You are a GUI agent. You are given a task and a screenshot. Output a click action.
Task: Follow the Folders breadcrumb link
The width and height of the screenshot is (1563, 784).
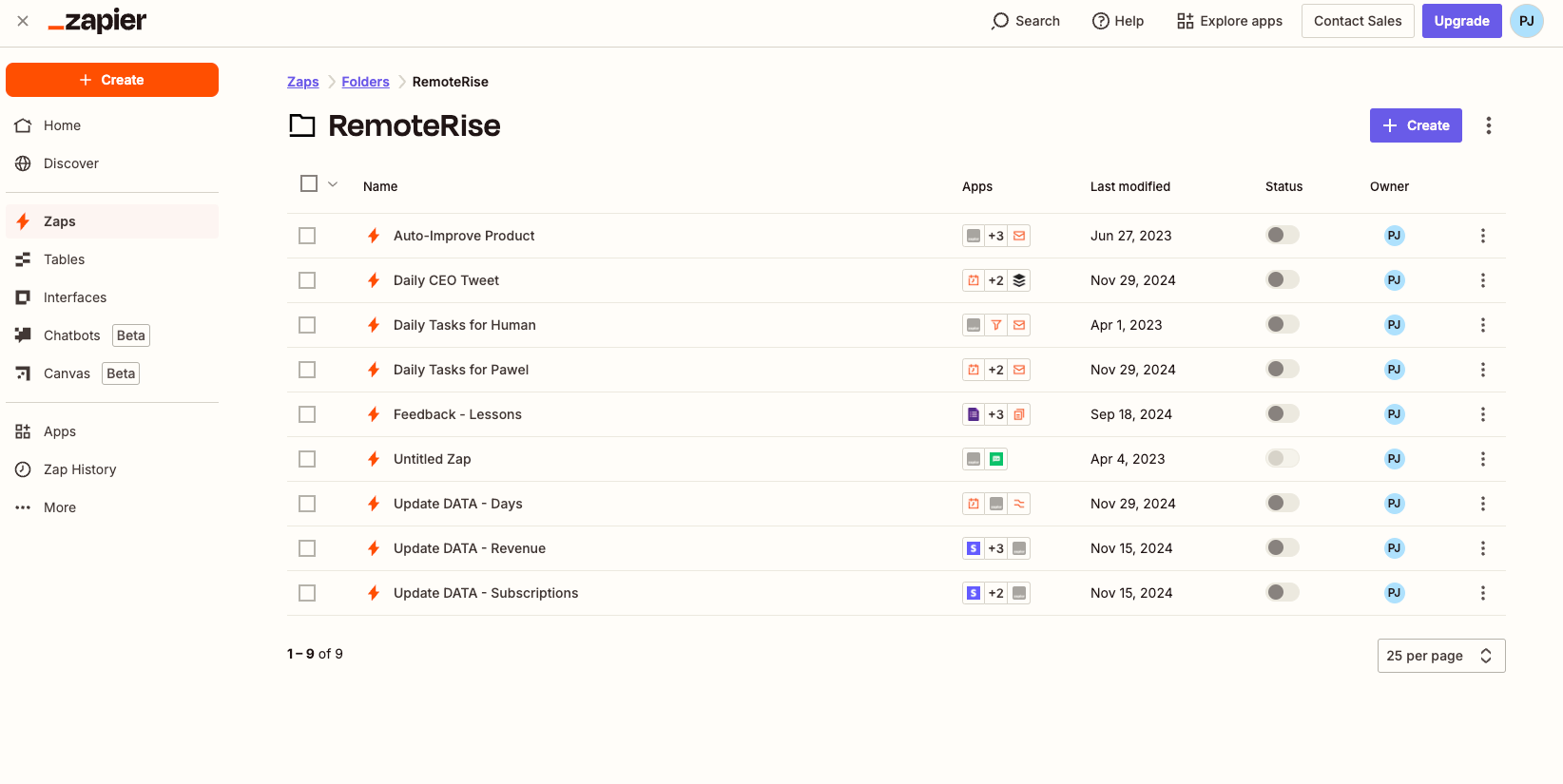[366, 82]
